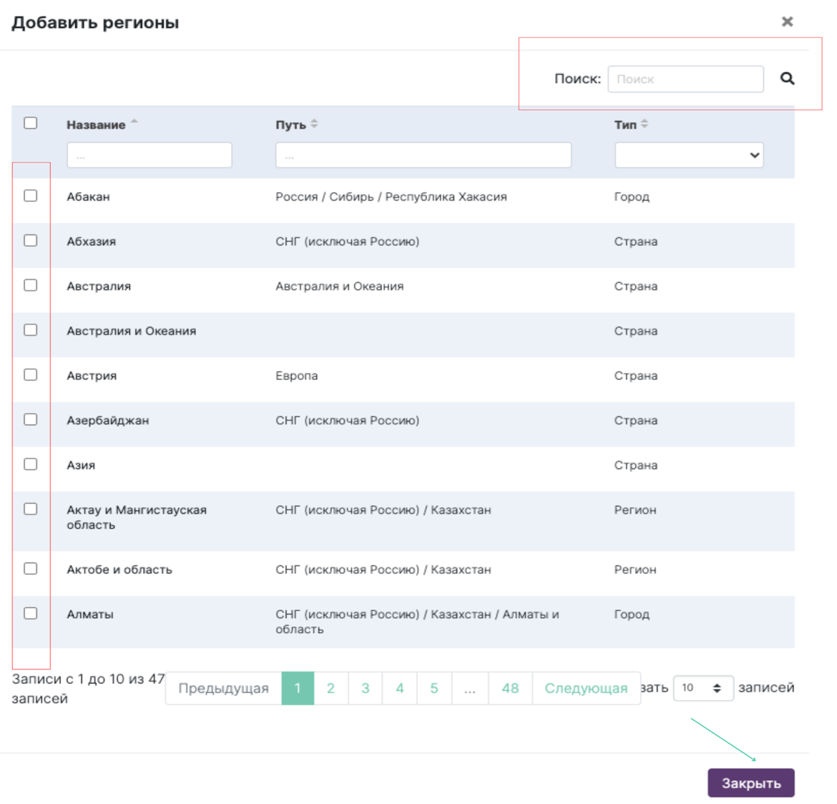This screenshot has width=837, height=804.
Task: Click the Путь column filter field
Action: click(x=423, y=155)
